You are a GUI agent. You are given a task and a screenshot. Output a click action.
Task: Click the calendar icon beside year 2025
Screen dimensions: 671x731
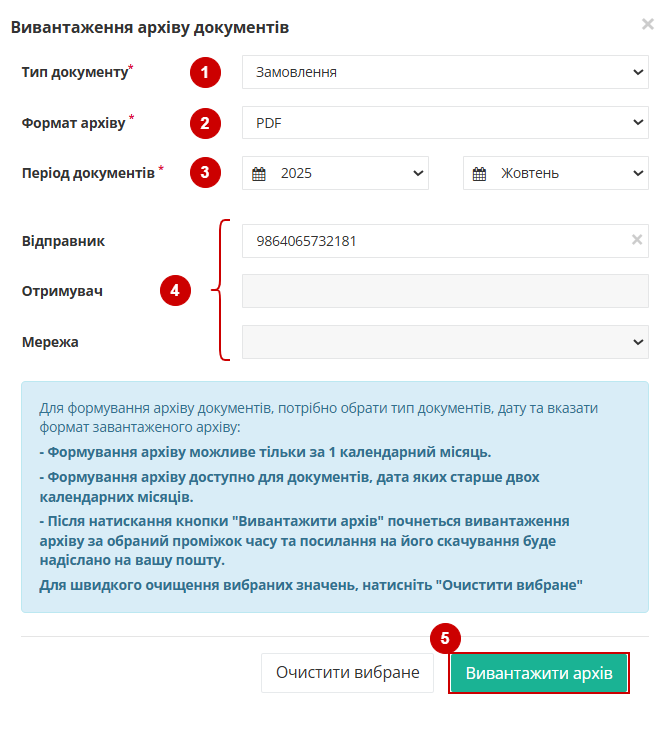pos(259,173)
